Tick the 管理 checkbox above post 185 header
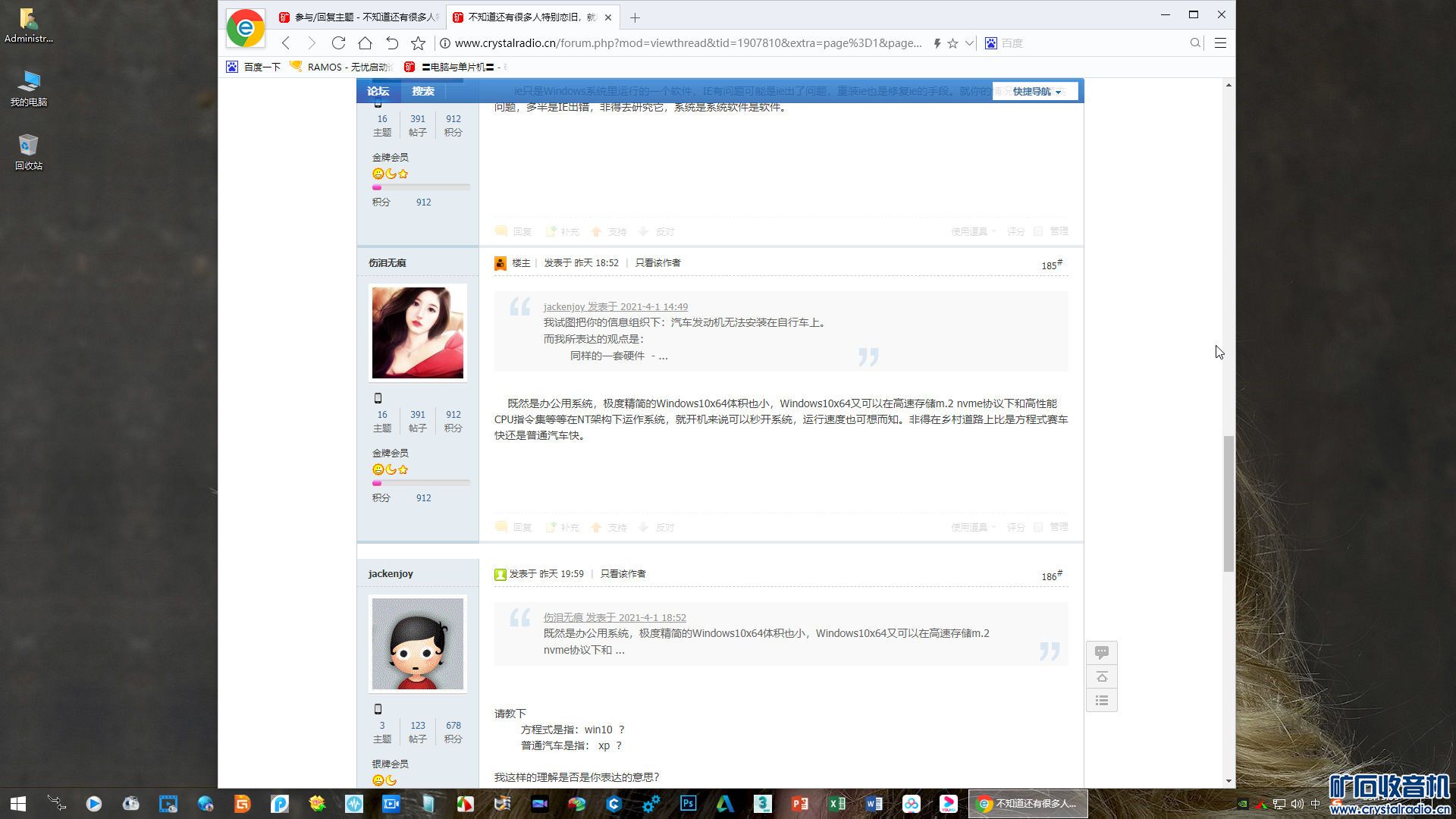 pyautogui.click(x=1038, y=231)
